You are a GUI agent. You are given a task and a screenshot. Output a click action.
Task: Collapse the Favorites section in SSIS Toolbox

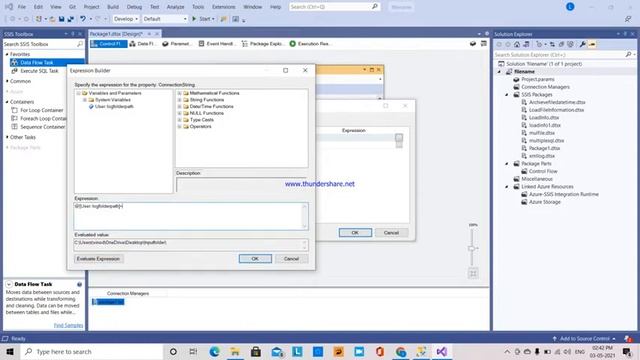(7, 54)
